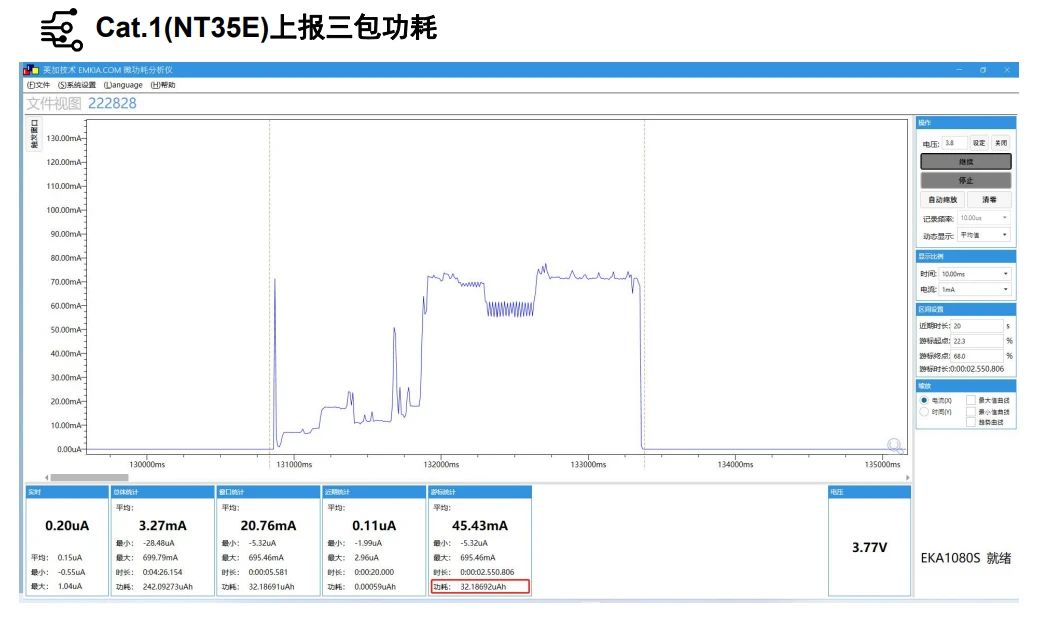Open the Language menu
This screenshot has width=1040, height=617.
(x=123, y=85)
